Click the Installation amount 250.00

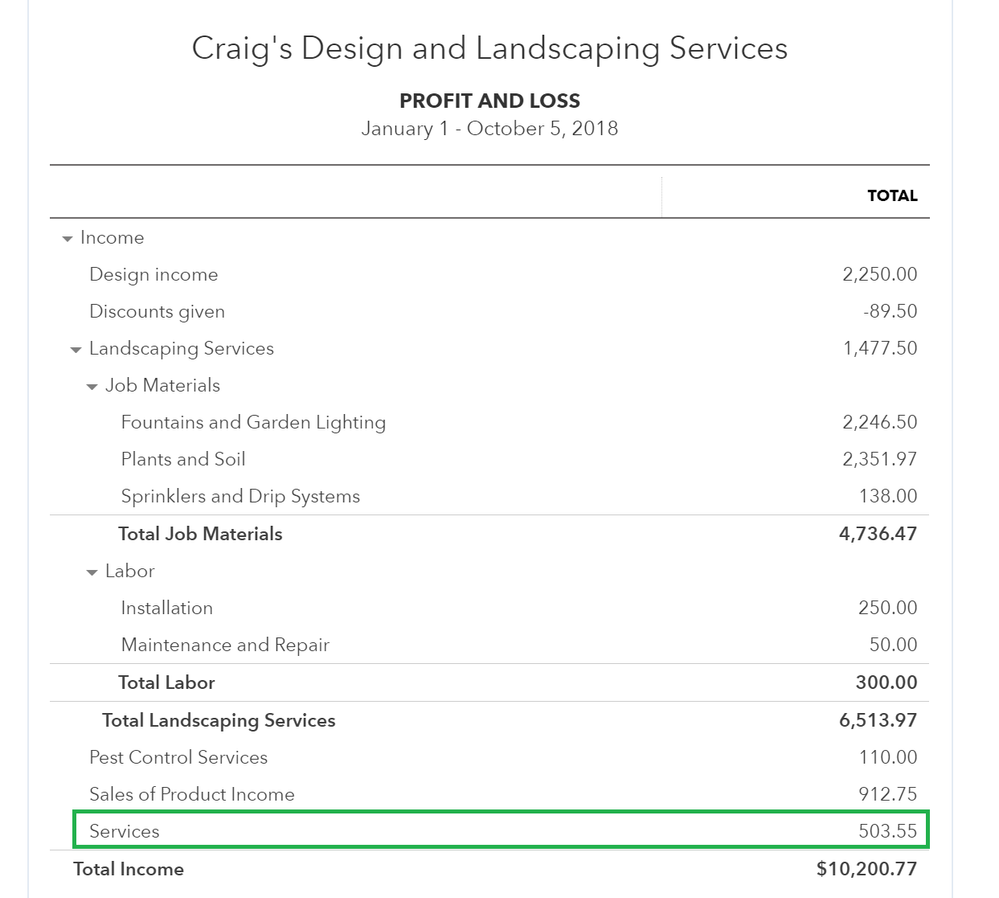click(x=887, y=608)
